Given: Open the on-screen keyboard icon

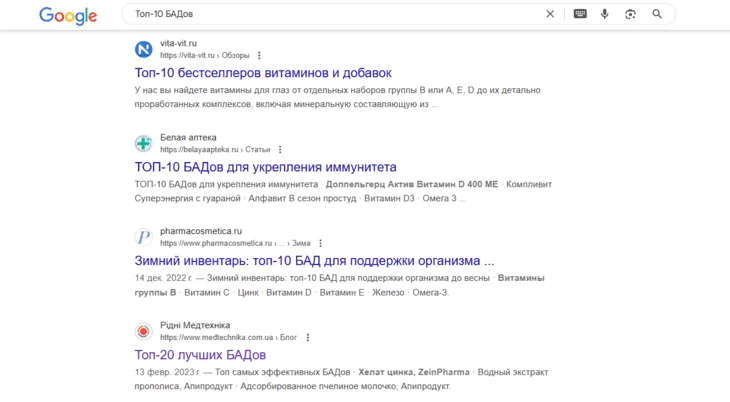Looking at the screenshot, I should click(580, 14).
